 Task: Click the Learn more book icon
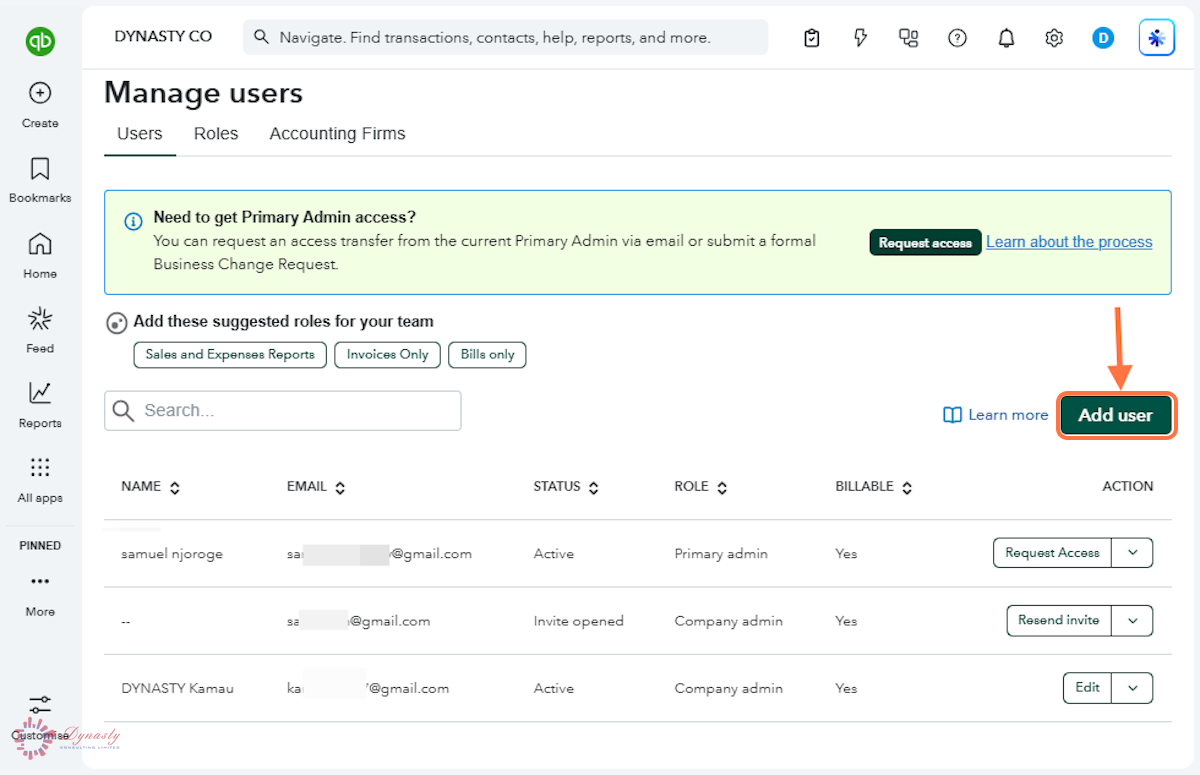(953, 415)
